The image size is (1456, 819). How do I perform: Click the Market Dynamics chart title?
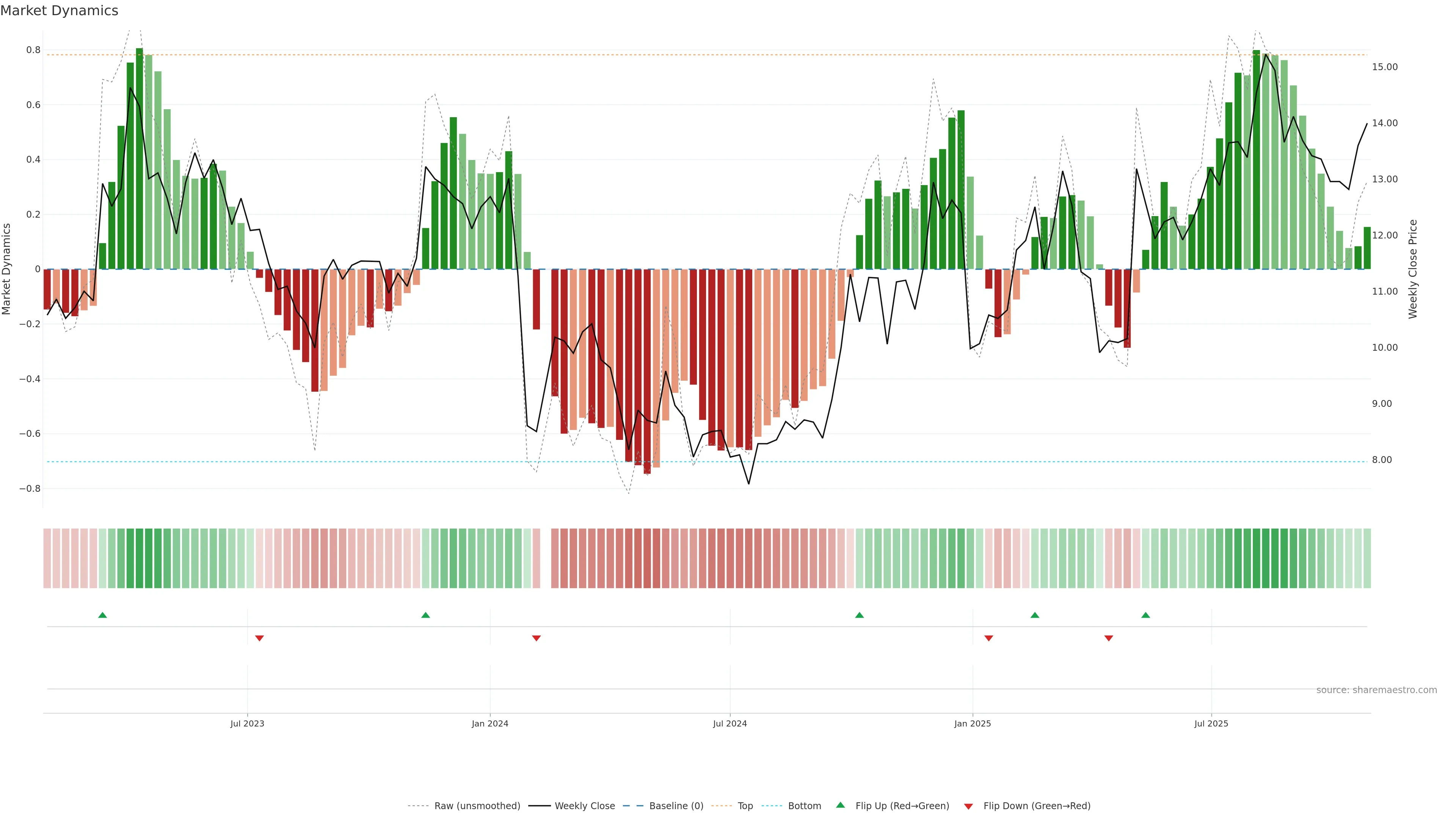[60, 11]
